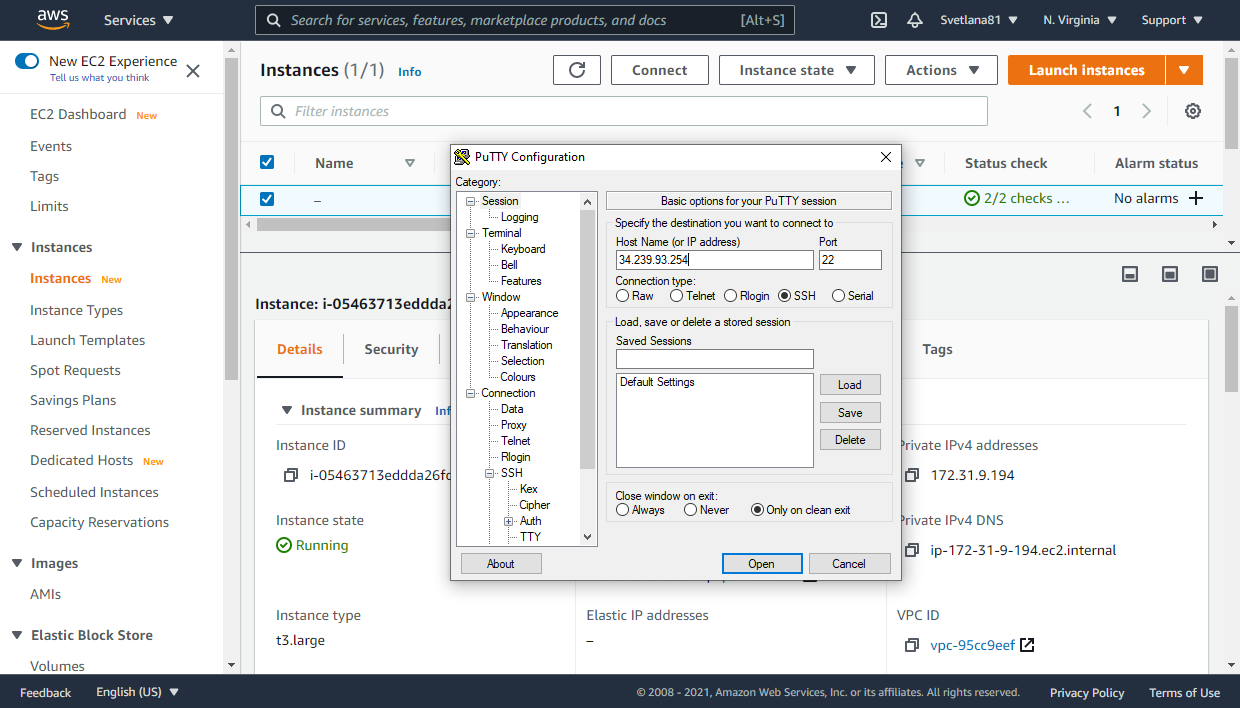Select Colours category in PuTTY tree
This screenshot has height=708, width=1240.
518,377
